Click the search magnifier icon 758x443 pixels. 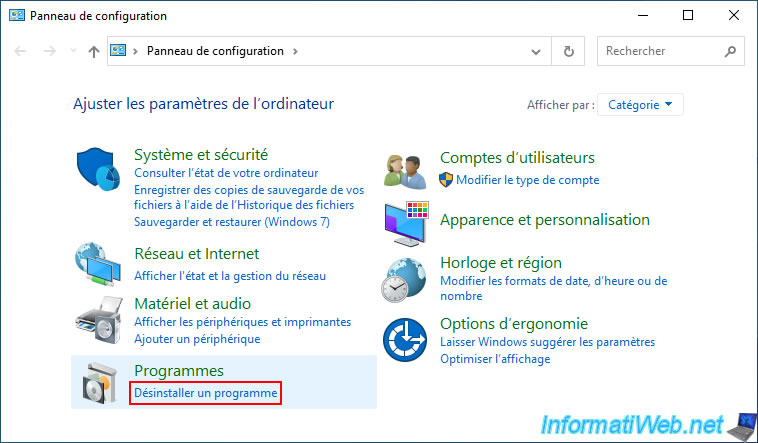[730, 51]
